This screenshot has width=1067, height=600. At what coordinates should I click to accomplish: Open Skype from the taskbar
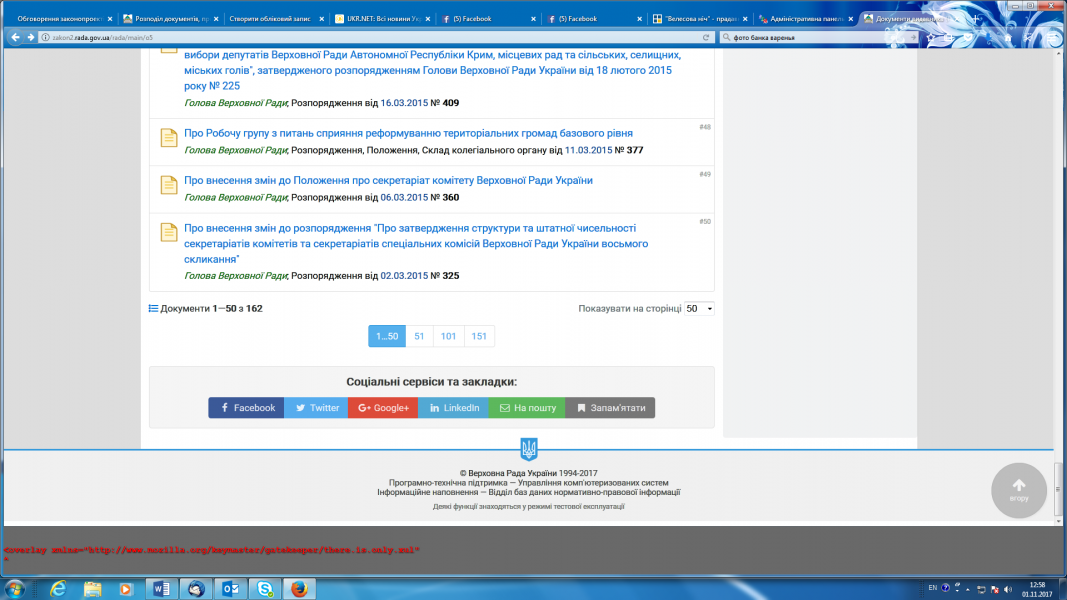coord(265,588)
